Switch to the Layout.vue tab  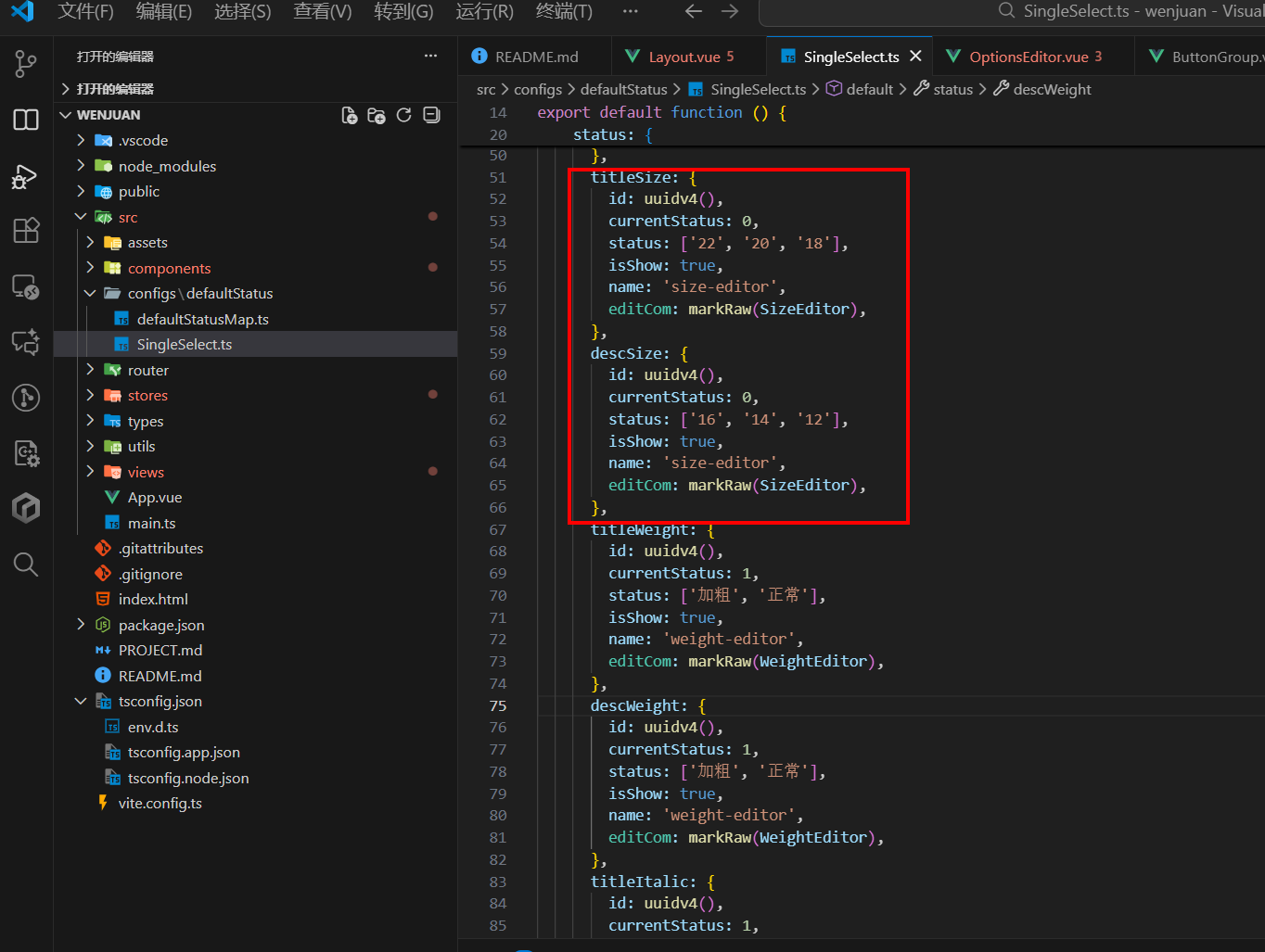pyautogui.click(x=689, y=57)
